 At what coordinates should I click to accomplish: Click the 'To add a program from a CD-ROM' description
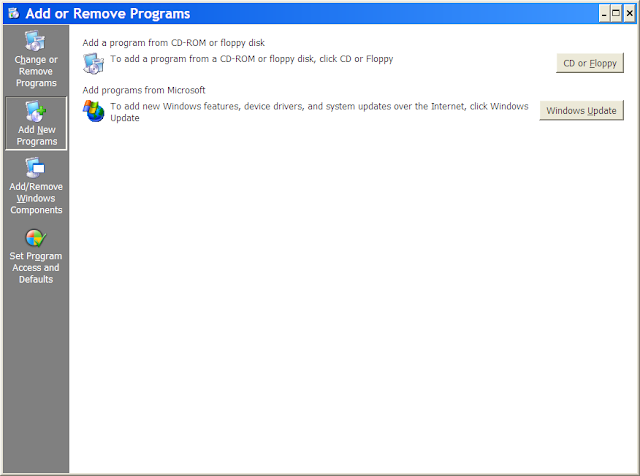pos(251,59)
